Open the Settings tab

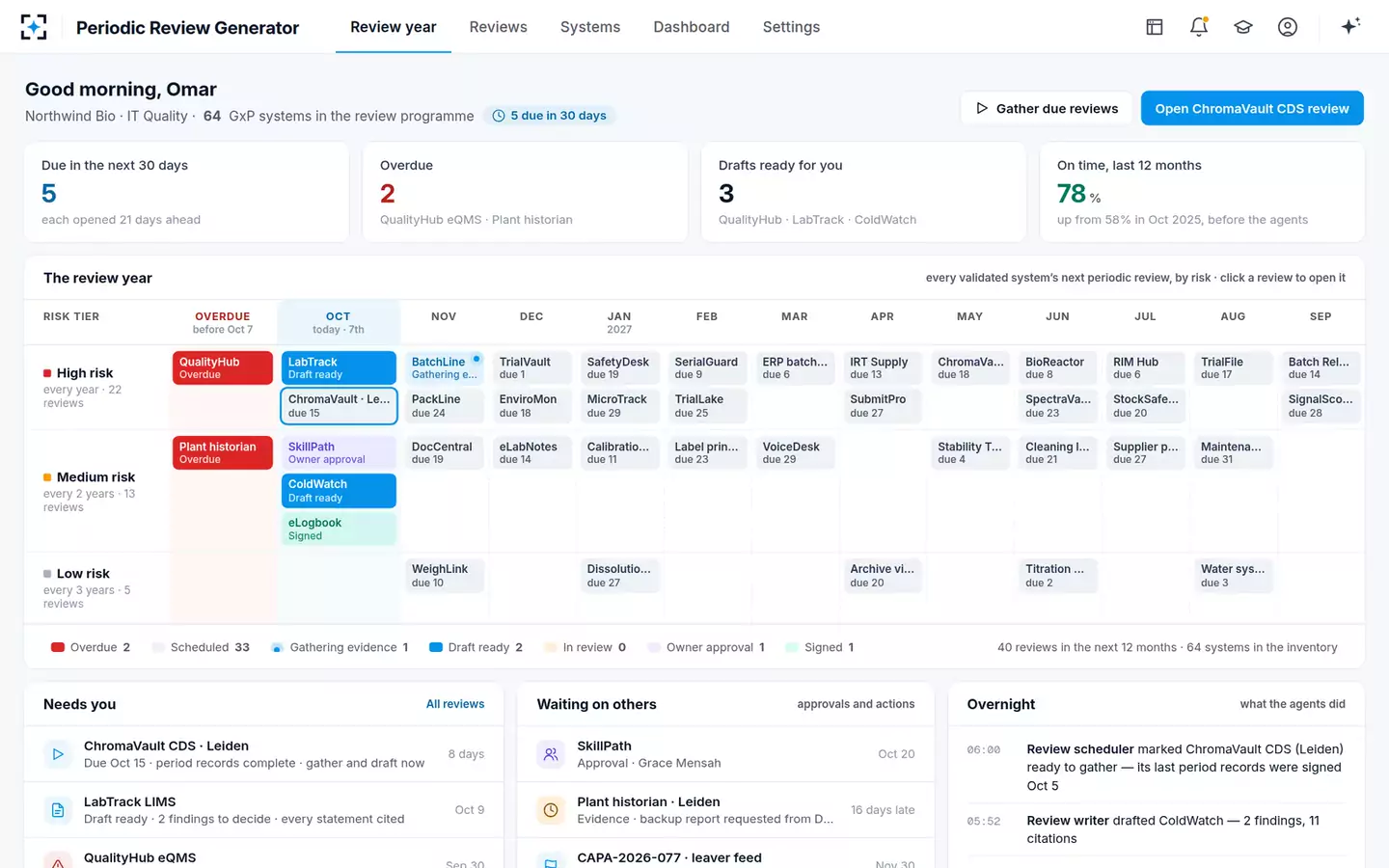pyautogui.click(x=791, y=27)
